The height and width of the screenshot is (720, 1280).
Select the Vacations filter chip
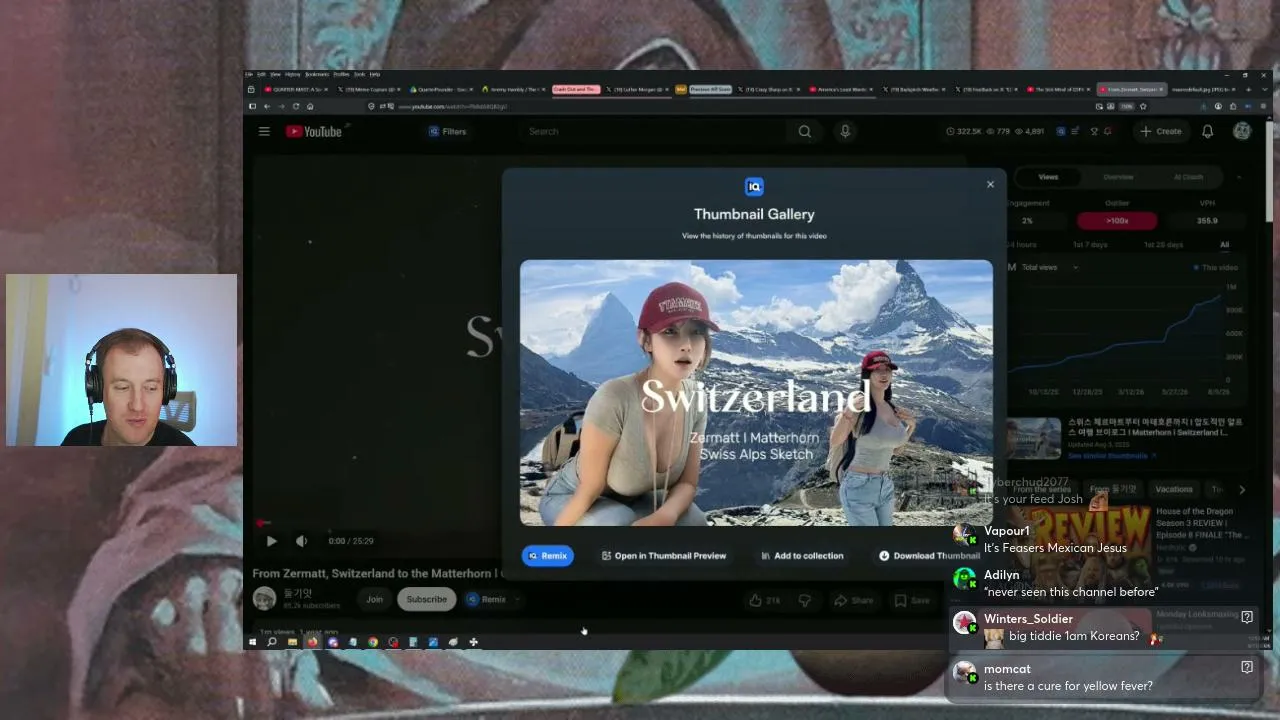1174,489
